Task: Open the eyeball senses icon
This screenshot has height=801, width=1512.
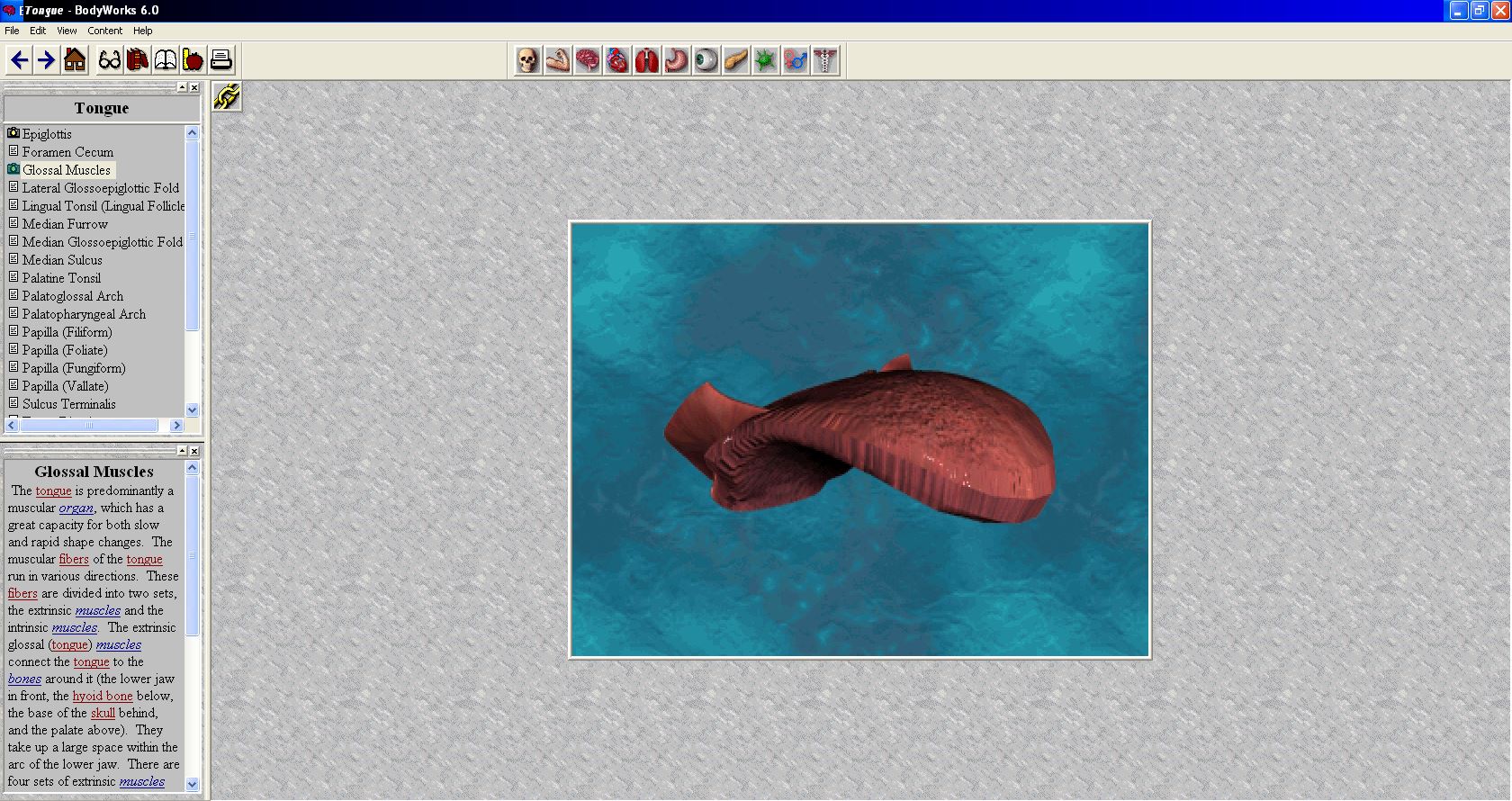Action: 706,60
